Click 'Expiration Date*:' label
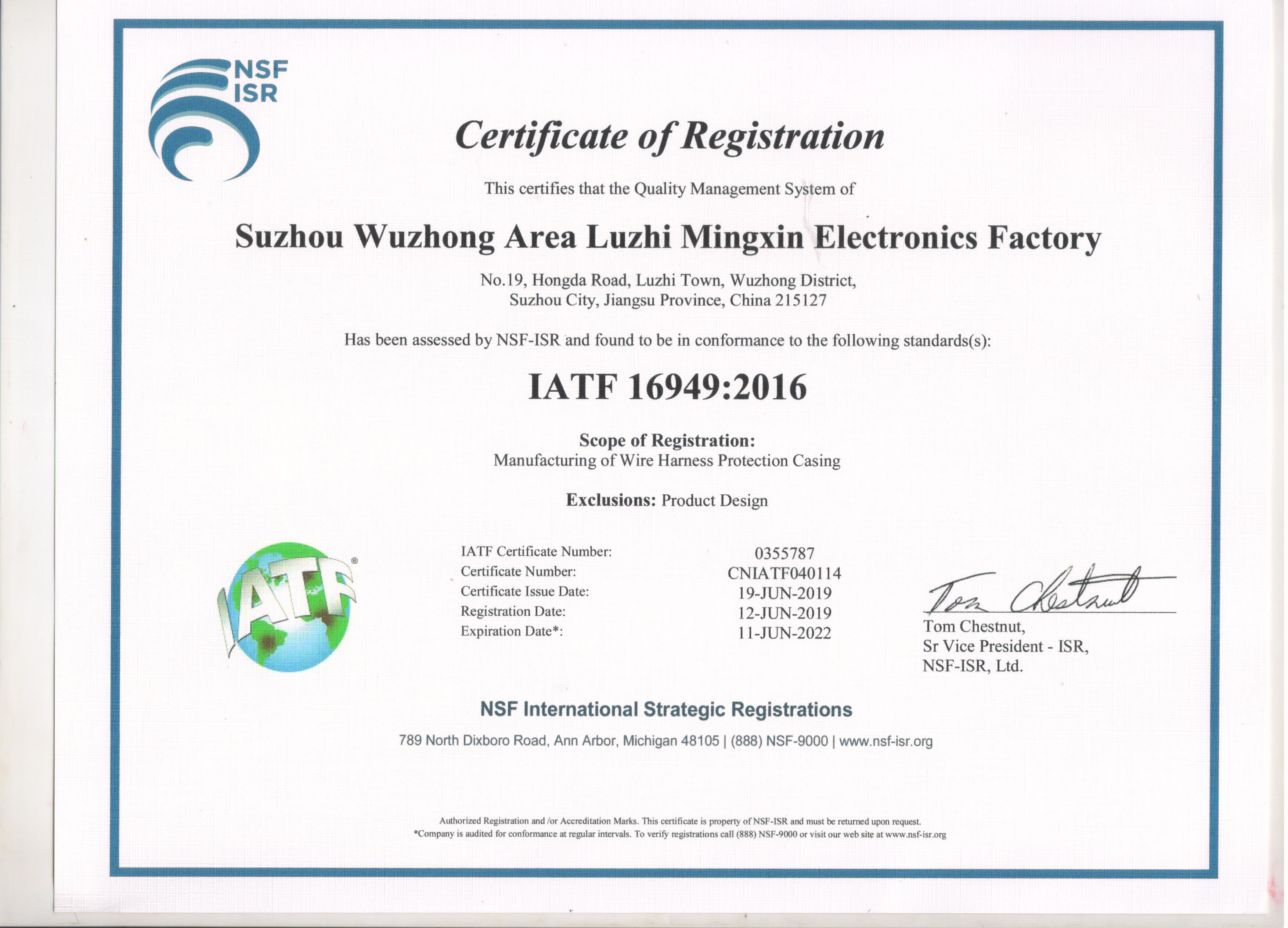Image resolution: width=1288 pixels, height=928 pixels. click(x=512, y=631)
